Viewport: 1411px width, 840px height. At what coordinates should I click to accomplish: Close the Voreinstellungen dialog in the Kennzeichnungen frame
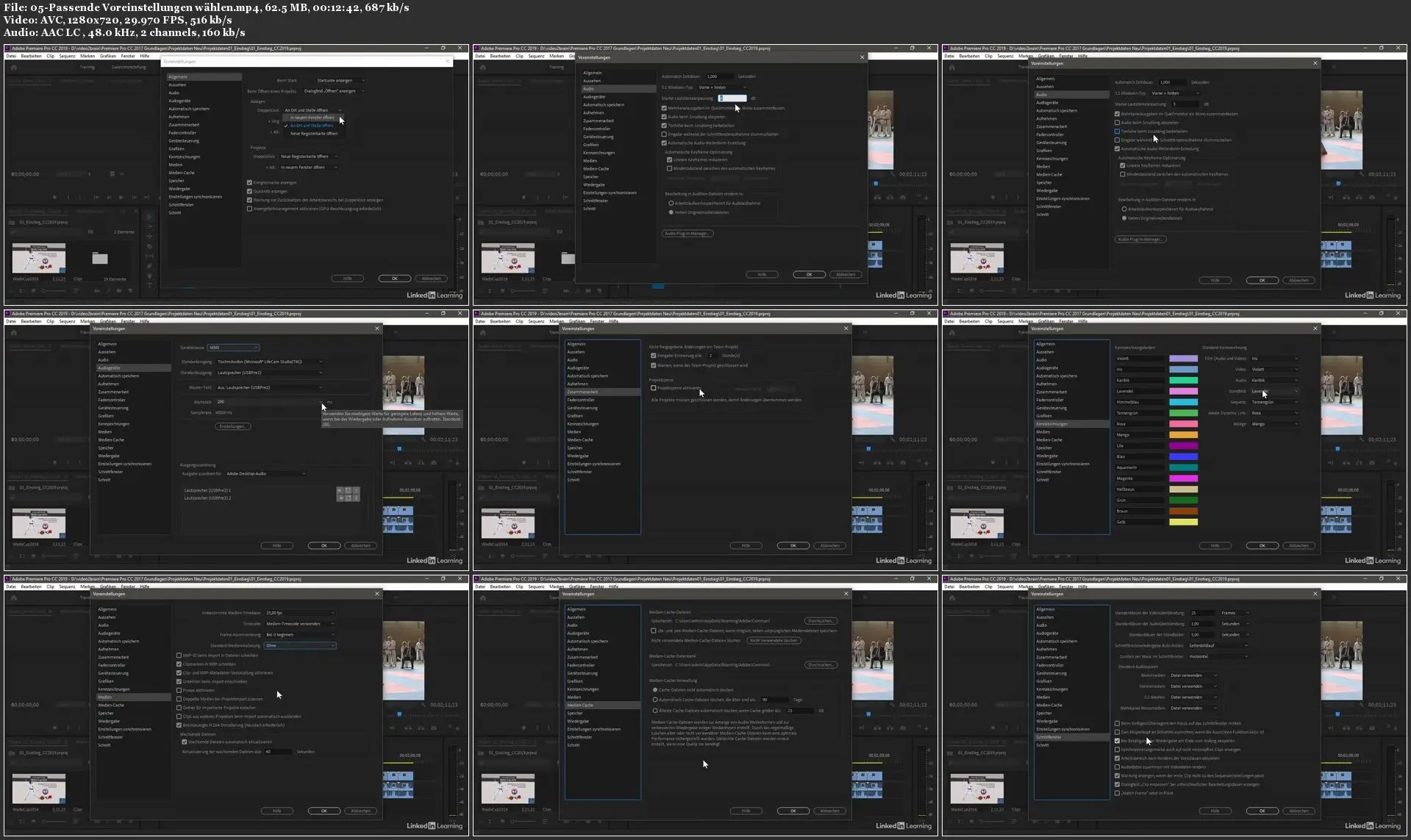tap(1315, 329)
